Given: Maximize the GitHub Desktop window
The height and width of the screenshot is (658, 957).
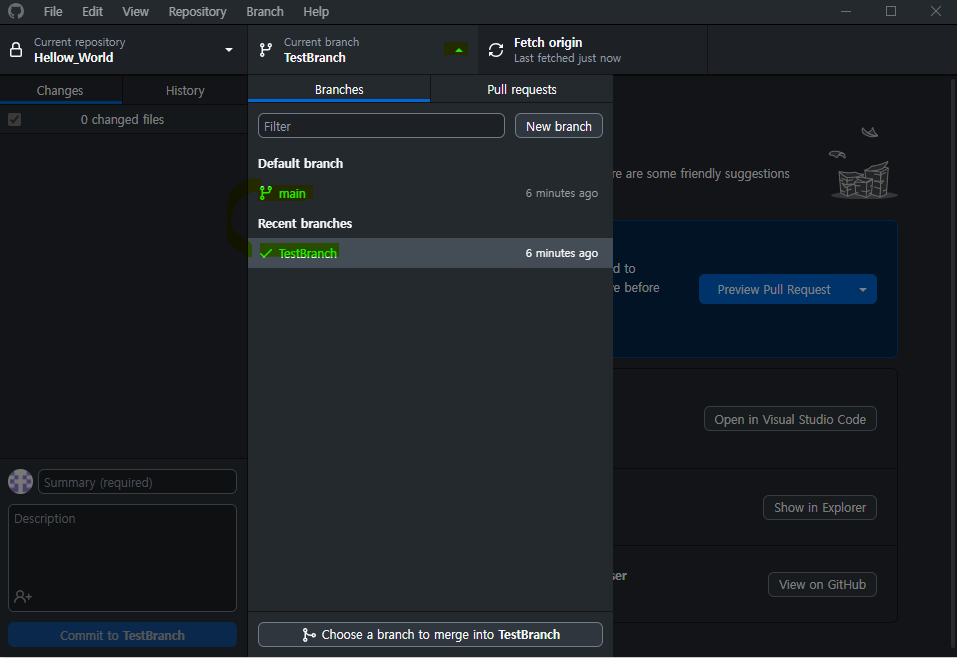Looking at the screenshot, I should (x=891, y=11).
